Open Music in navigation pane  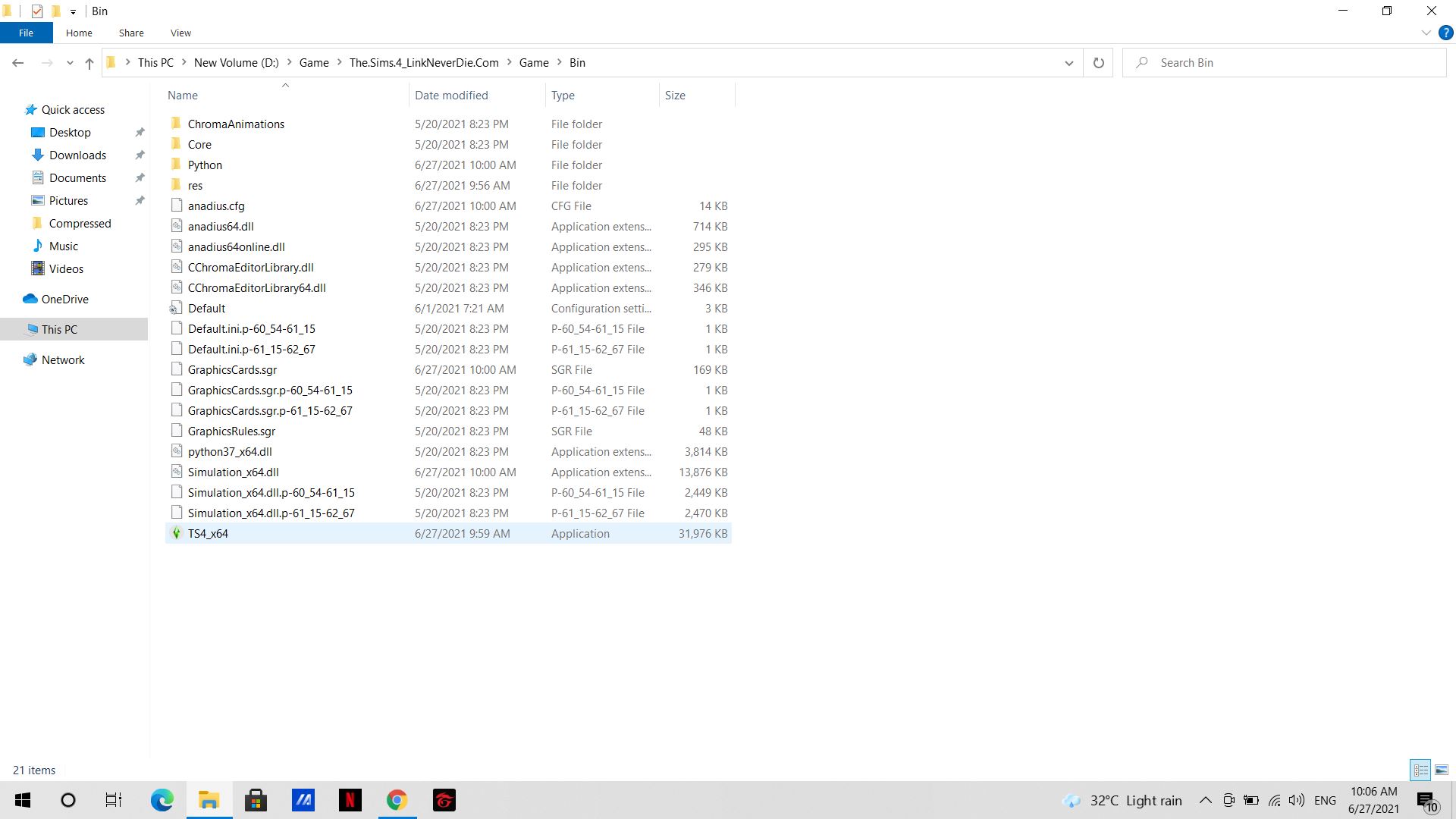[x=63, y=246]
